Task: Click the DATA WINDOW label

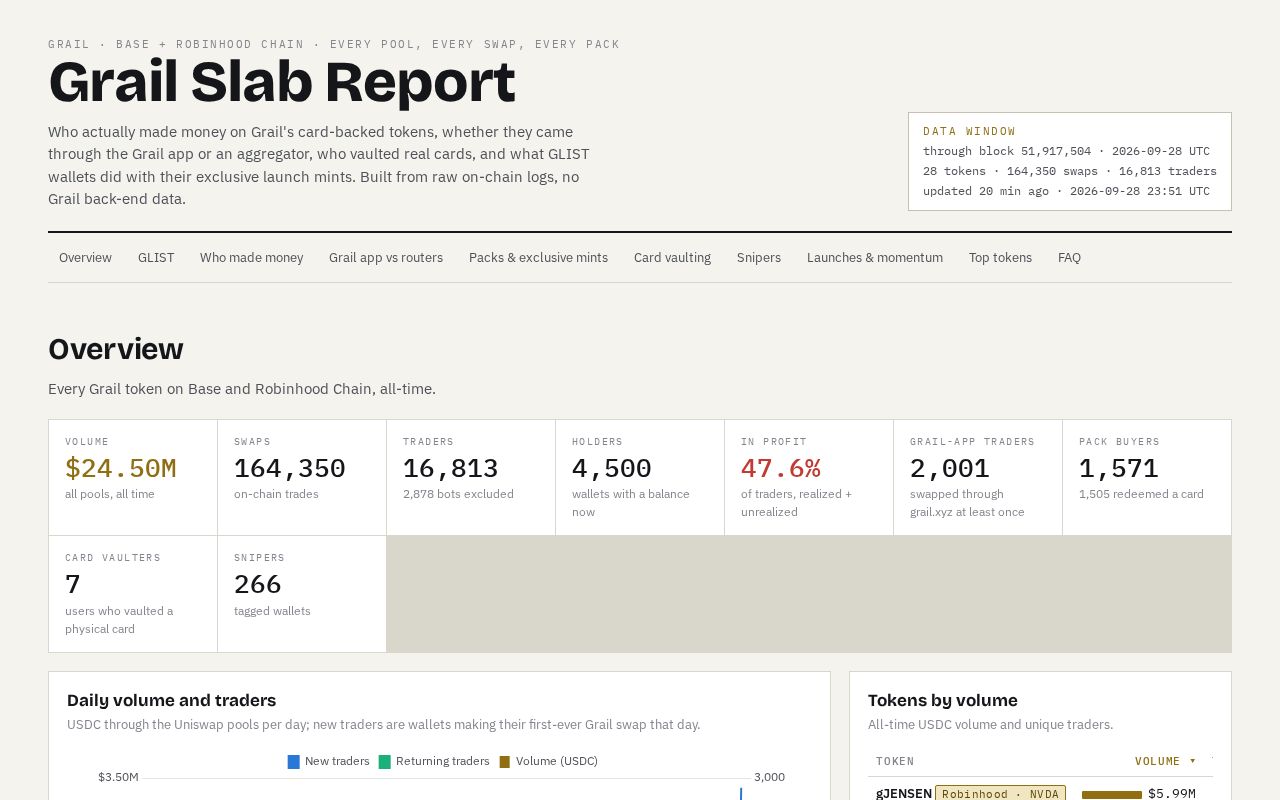Action: click(969, 131)
